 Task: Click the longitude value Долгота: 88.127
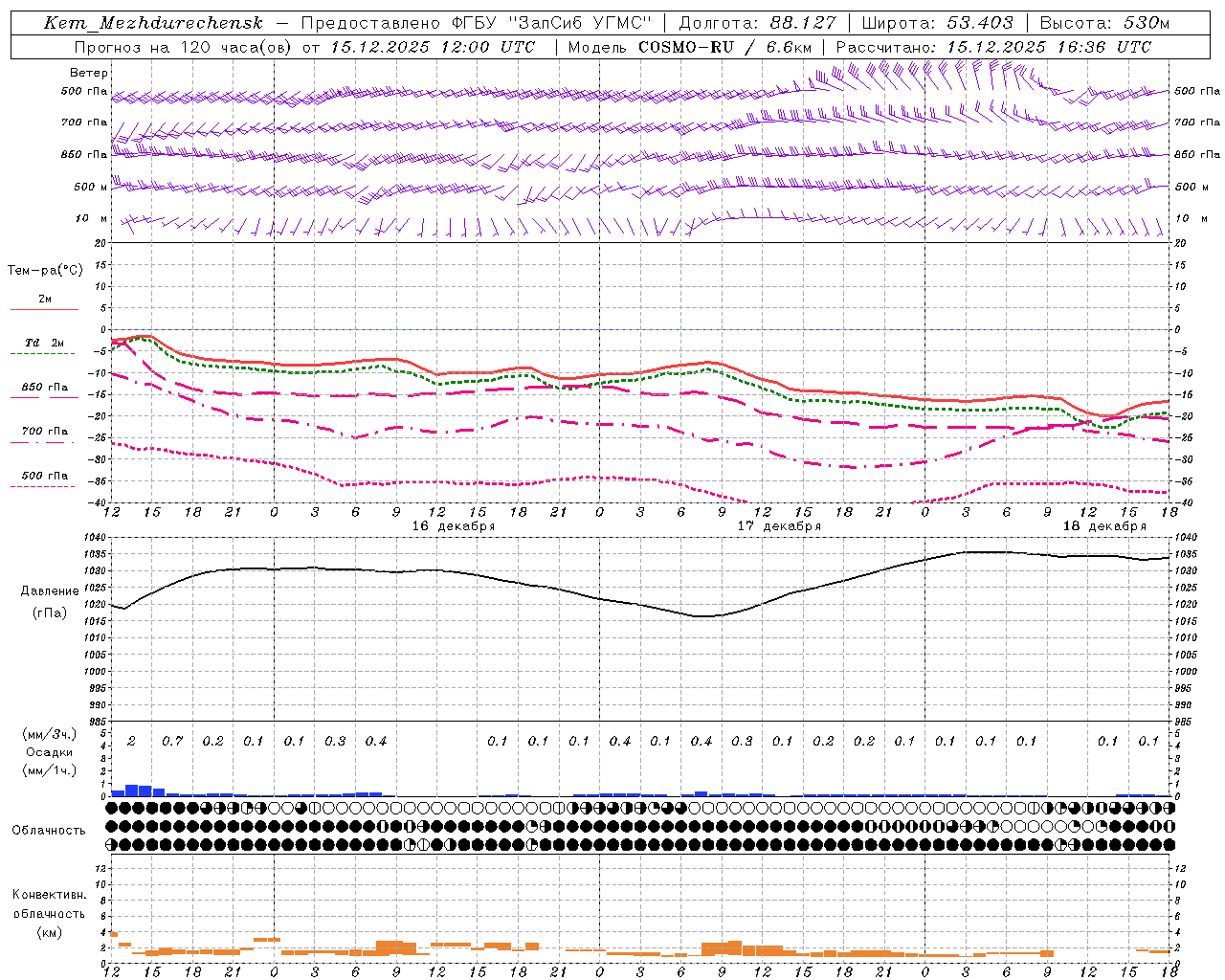point(757,23)
